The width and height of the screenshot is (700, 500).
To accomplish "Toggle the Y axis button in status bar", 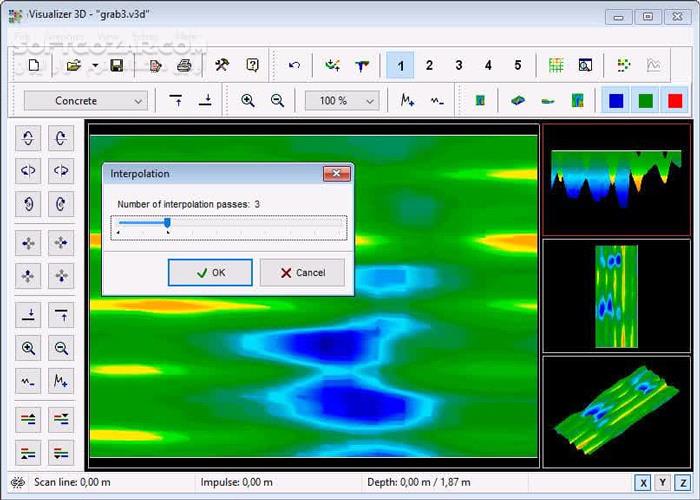I will point(662,483).
